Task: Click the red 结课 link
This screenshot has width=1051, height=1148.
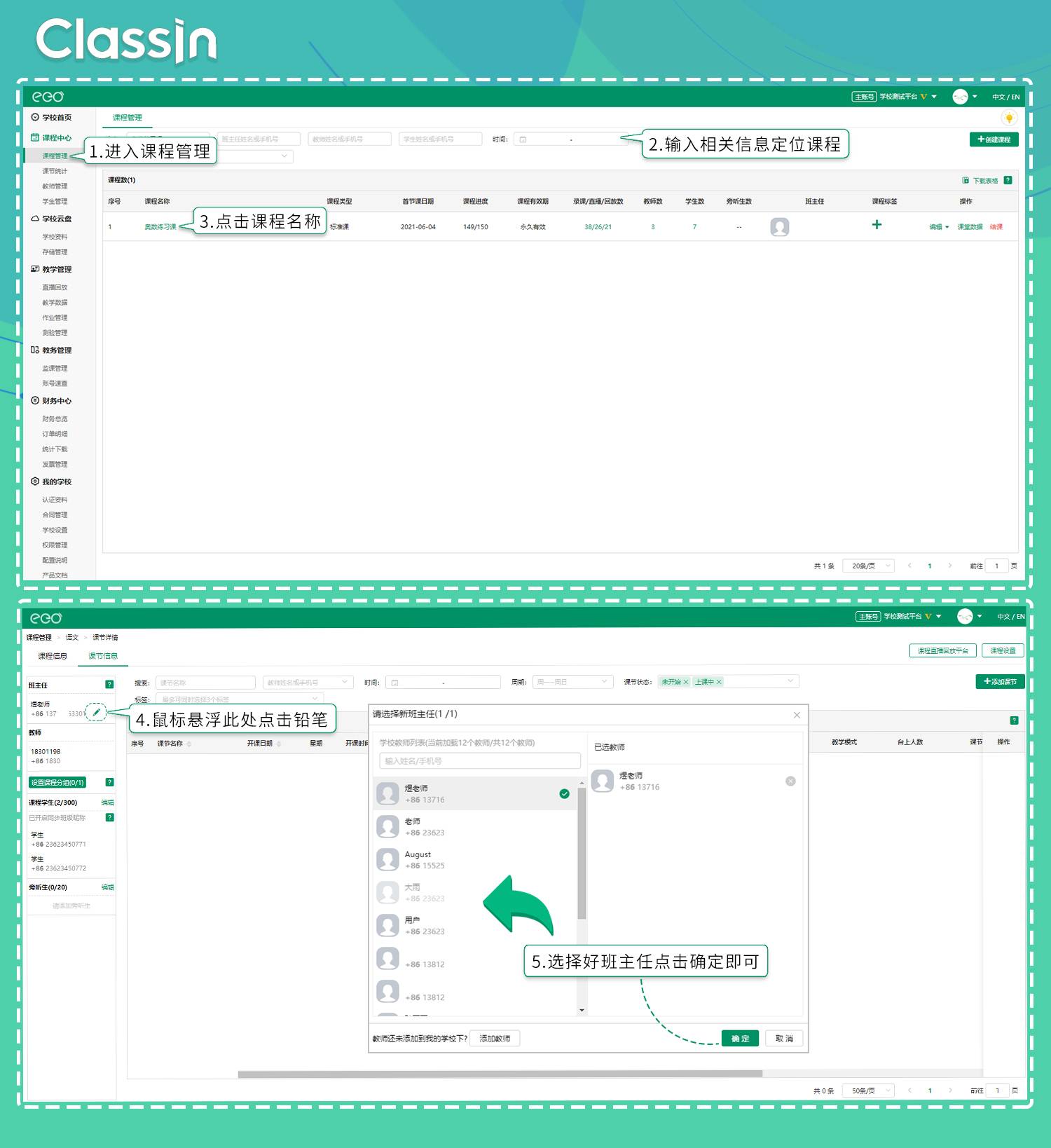Action: pyautogui.click(x=996, y=227)
